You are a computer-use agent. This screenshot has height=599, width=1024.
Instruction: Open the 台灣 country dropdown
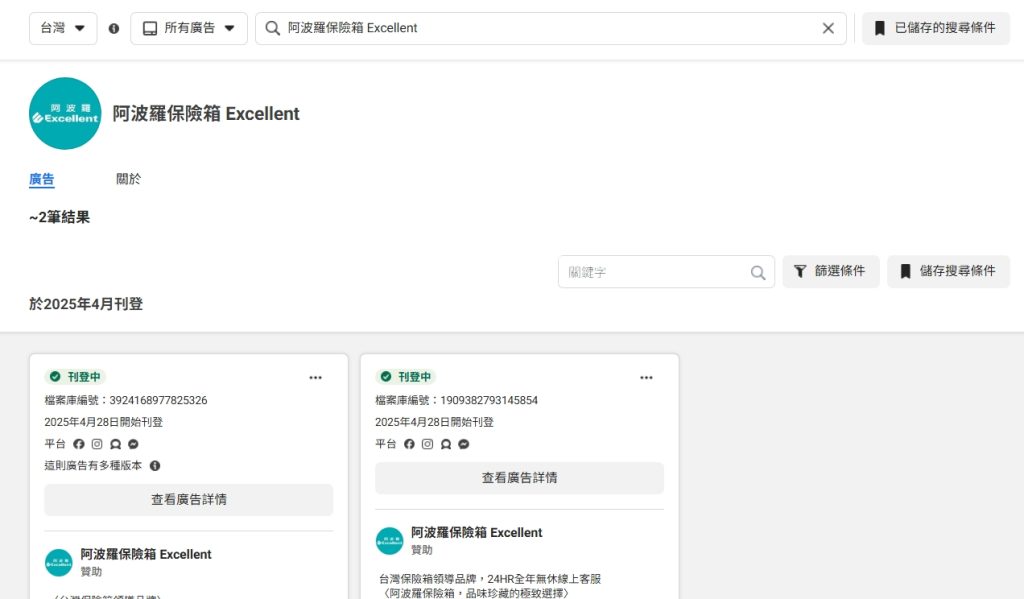point(63,28)
